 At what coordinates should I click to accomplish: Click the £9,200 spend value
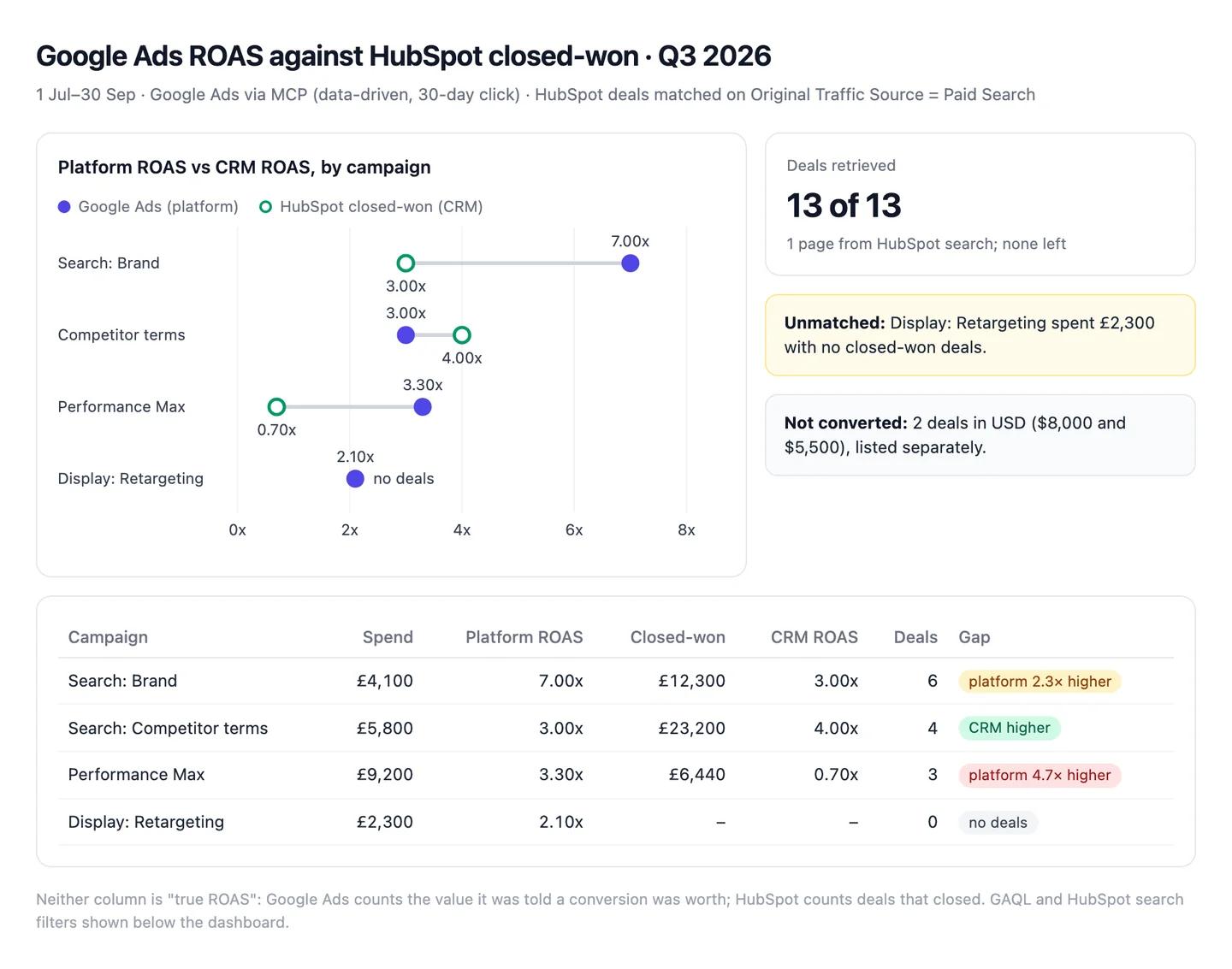(x=385, y=774)
